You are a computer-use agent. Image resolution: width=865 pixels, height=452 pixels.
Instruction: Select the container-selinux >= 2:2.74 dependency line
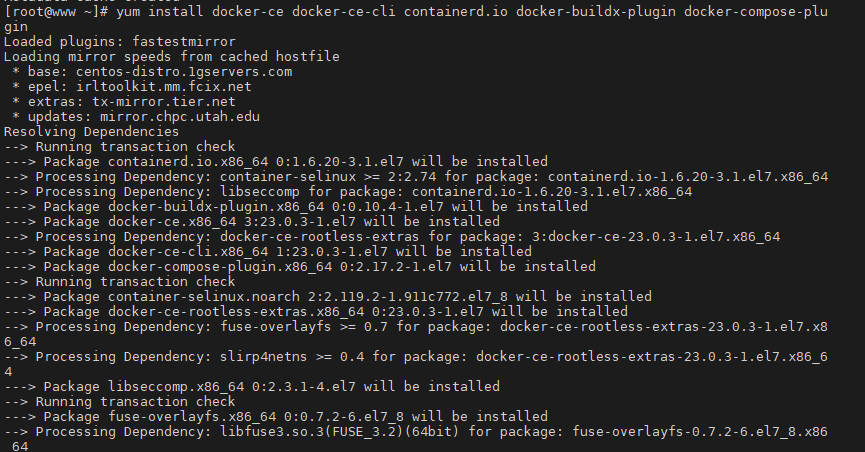[416, 176]
